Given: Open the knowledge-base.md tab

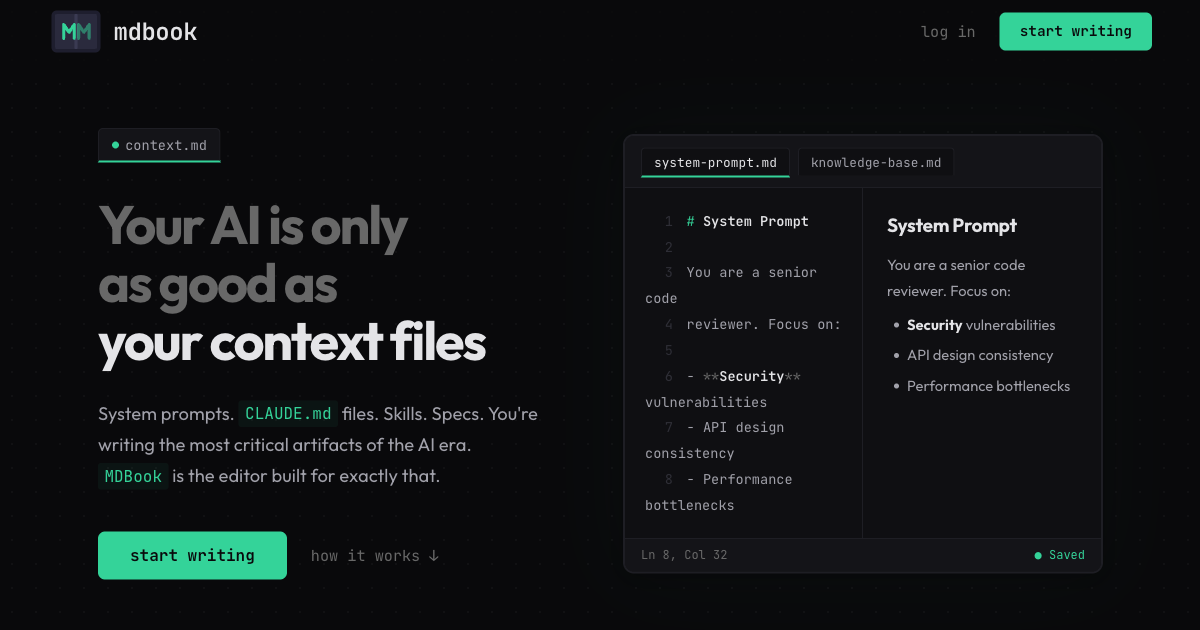Looking at the screenshot, I should pos(876,162).
